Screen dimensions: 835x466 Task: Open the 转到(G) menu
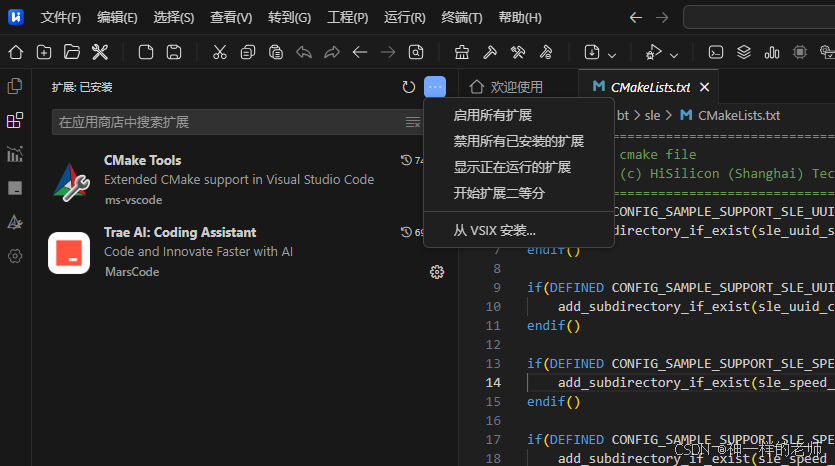pyautogui.click(x=289, y=18)
